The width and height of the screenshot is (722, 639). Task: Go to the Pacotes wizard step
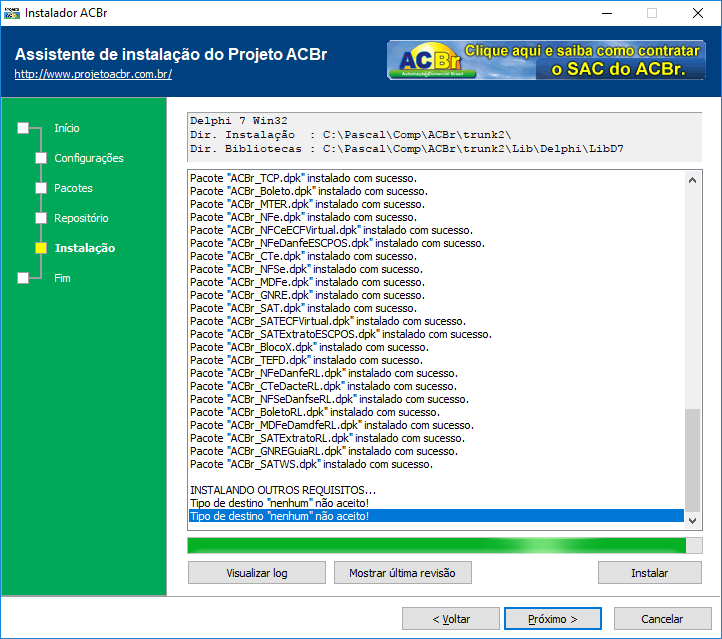coord(73,188)
